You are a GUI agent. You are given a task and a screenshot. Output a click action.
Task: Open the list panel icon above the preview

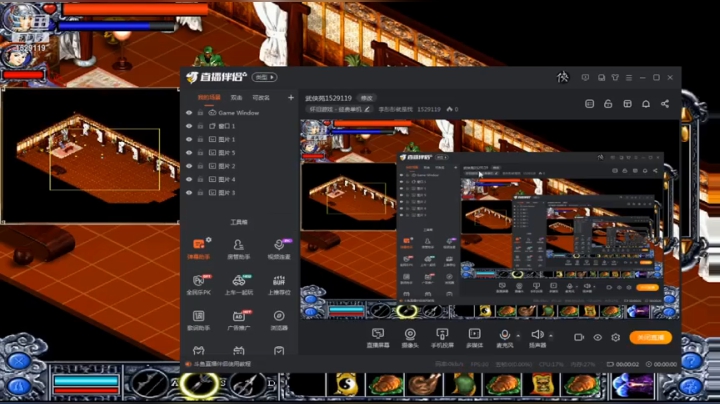coord(590,104)
